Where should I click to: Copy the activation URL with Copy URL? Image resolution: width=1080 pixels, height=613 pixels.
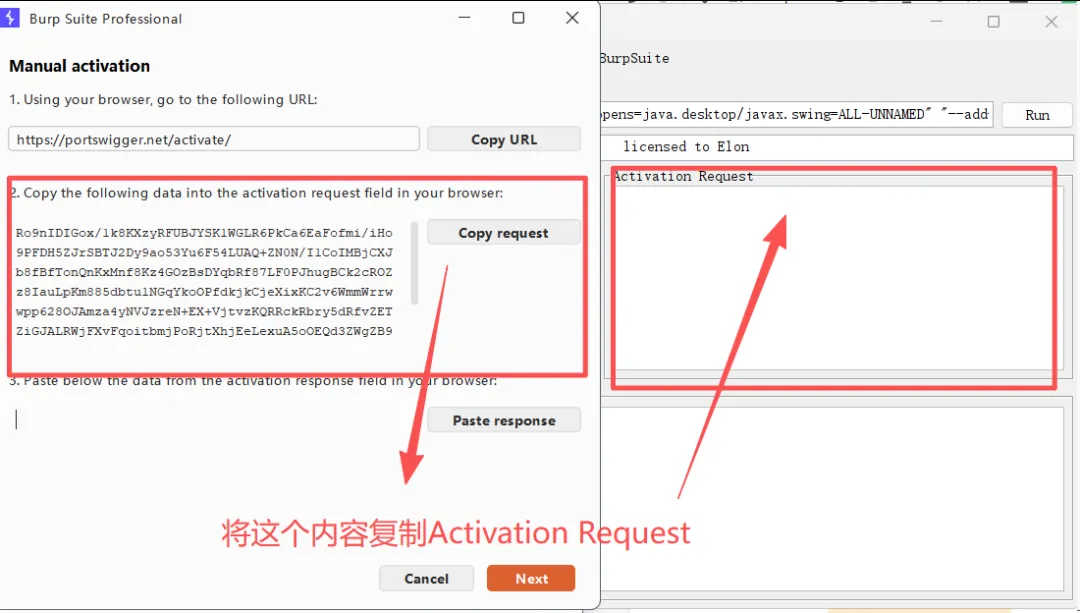pyautogui.click(x=503, y=139)
